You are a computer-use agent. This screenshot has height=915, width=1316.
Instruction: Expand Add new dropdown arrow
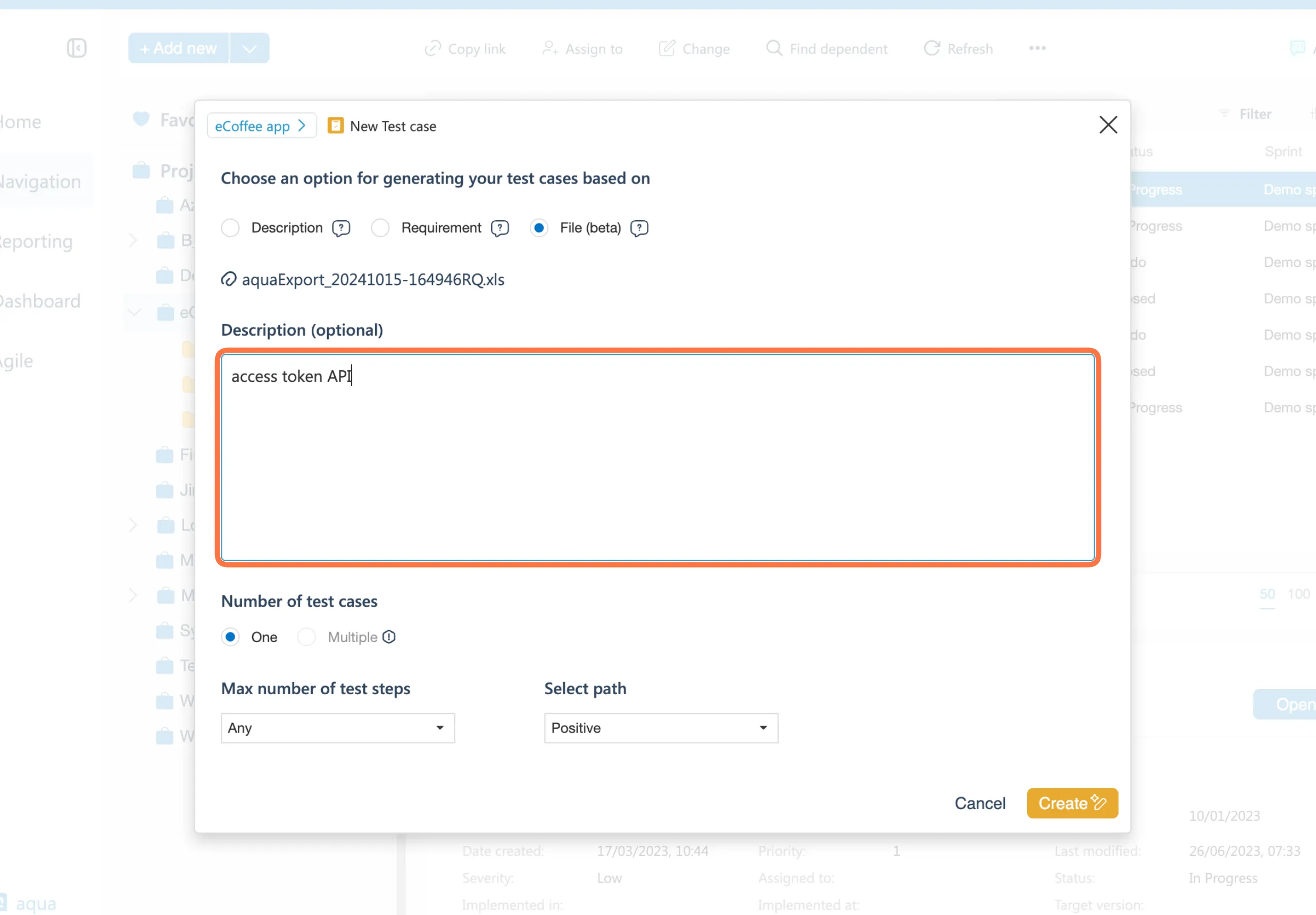pyautogui.click(x=249, y=48)
